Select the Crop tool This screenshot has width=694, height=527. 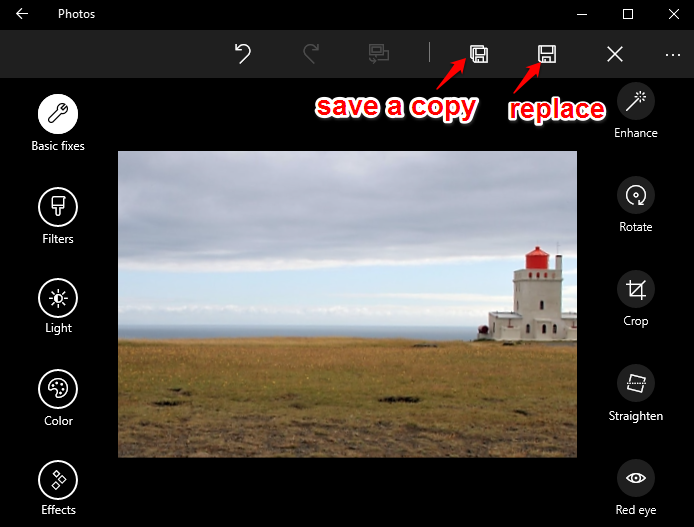636,289
